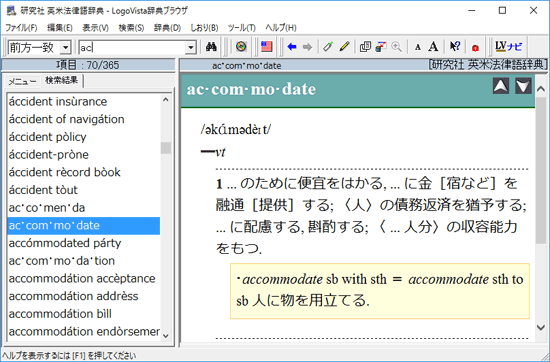Click the US flag dictionary icon
This screenshot has width=550, height=362.
(x=267, y=47)
